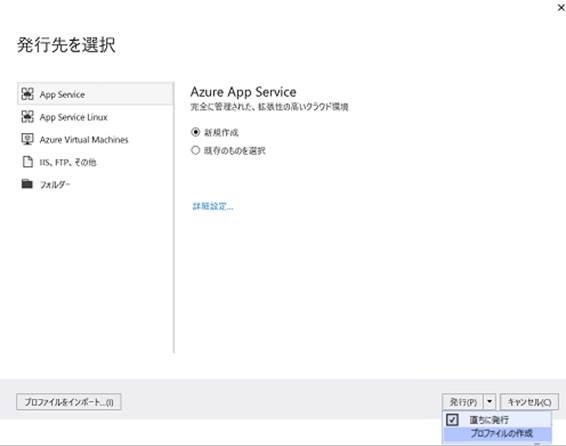Click the キャンセル(C) button
Image resolution: width=566 pixels, height=446 pixels.
(529, 402)
